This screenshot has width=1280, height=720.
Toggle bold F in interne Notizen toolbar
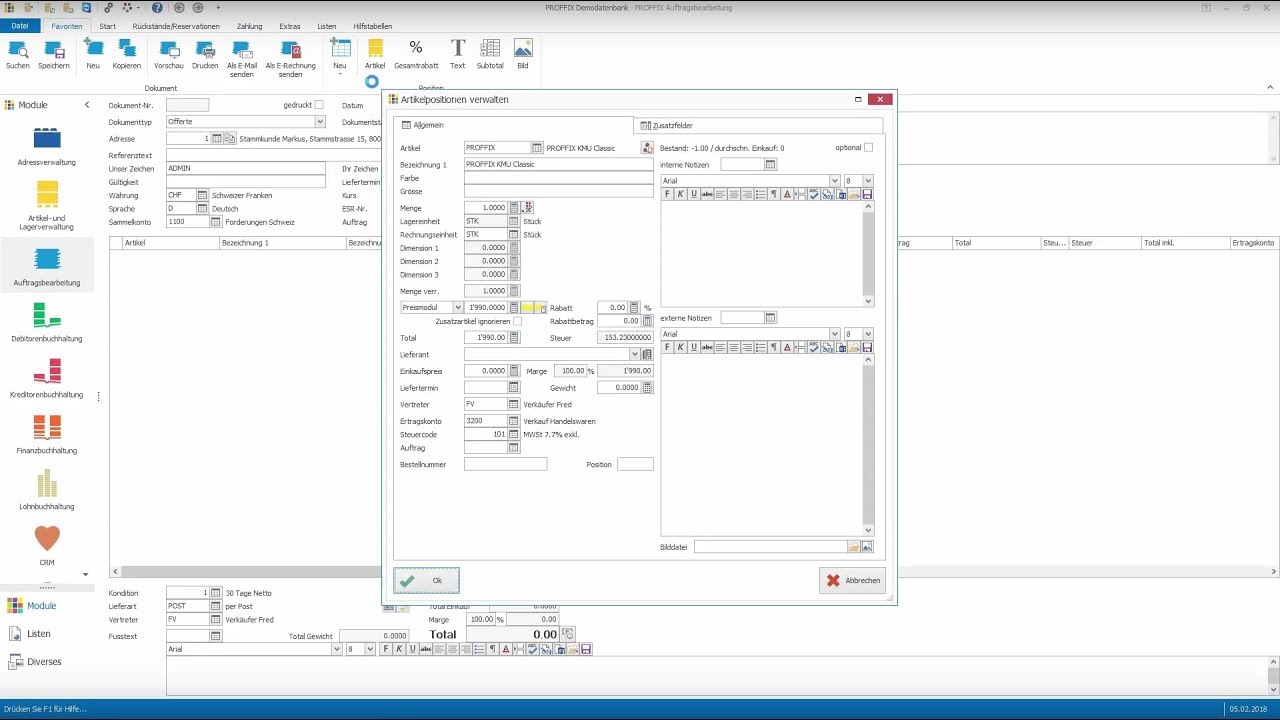667,194
